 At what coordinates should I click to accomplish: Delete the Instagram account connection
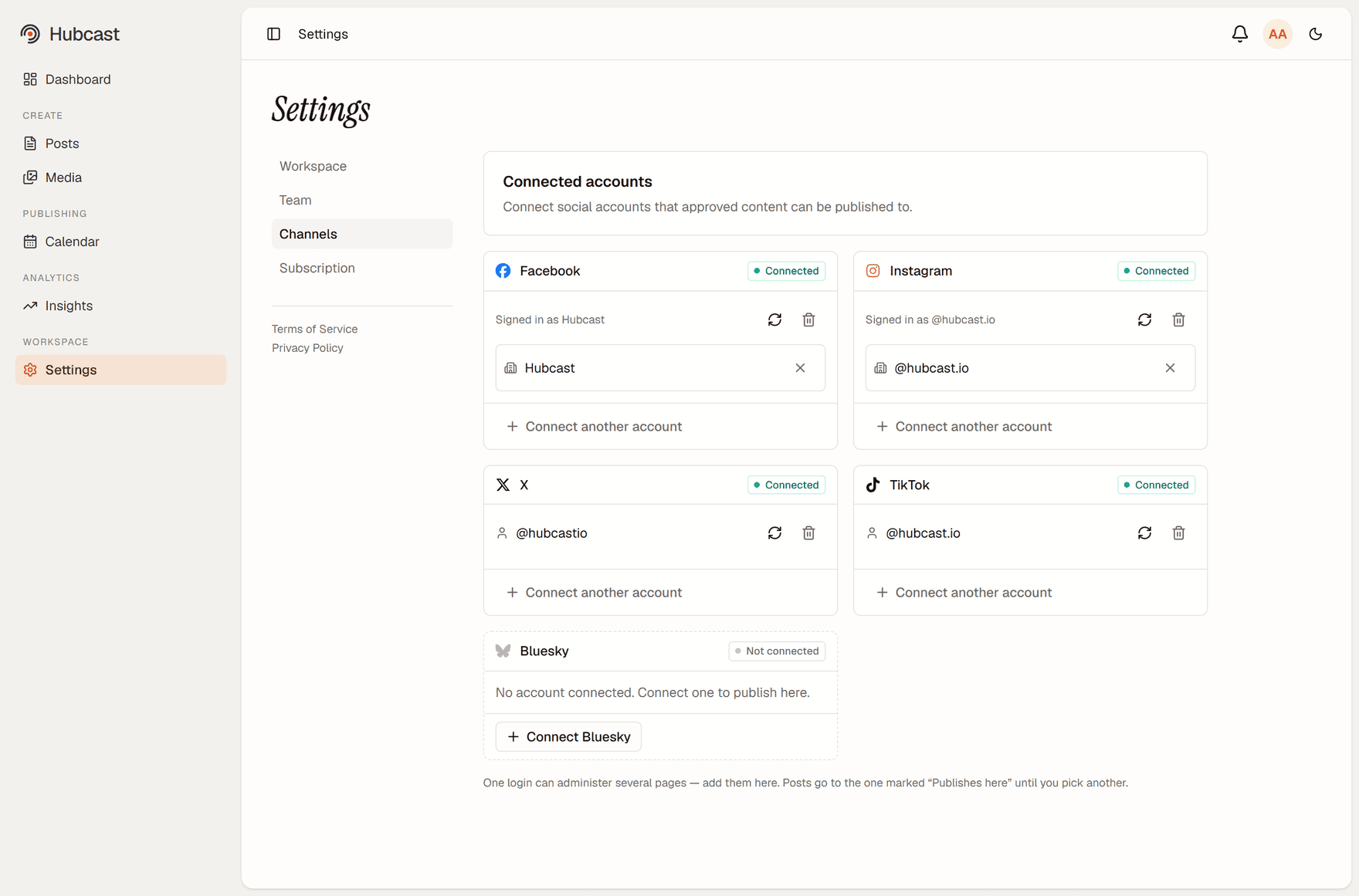coord(1178,320)
